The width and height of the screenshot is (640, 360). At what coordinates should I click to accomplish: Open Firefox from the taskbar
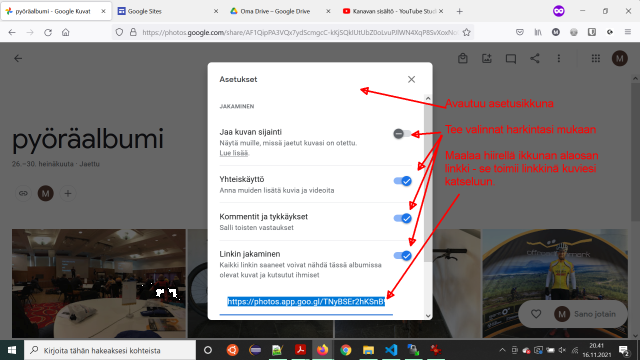pos(322,350)
